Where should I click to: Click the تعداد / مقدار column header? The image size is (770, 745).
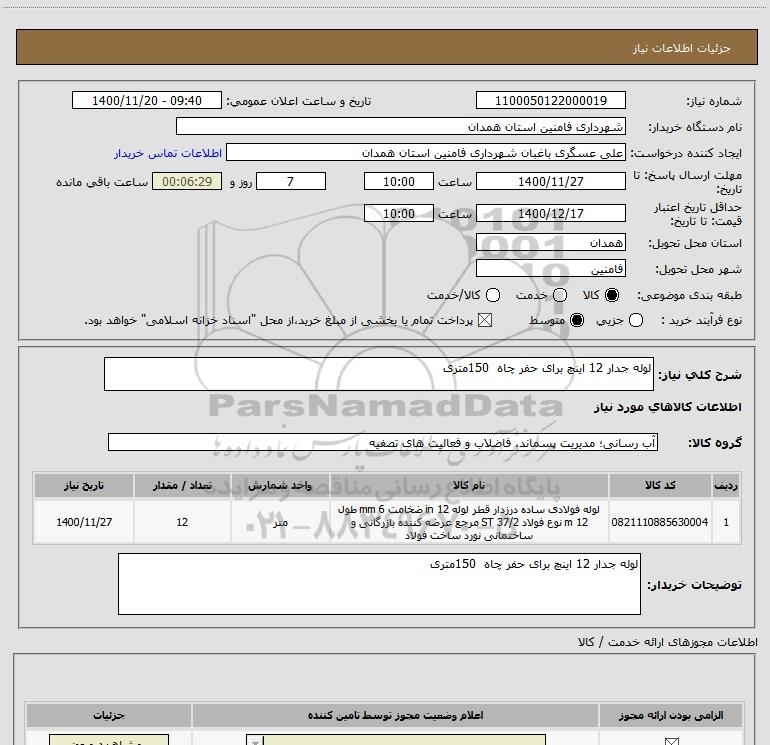pyautogui.click(x=182, y=485)
